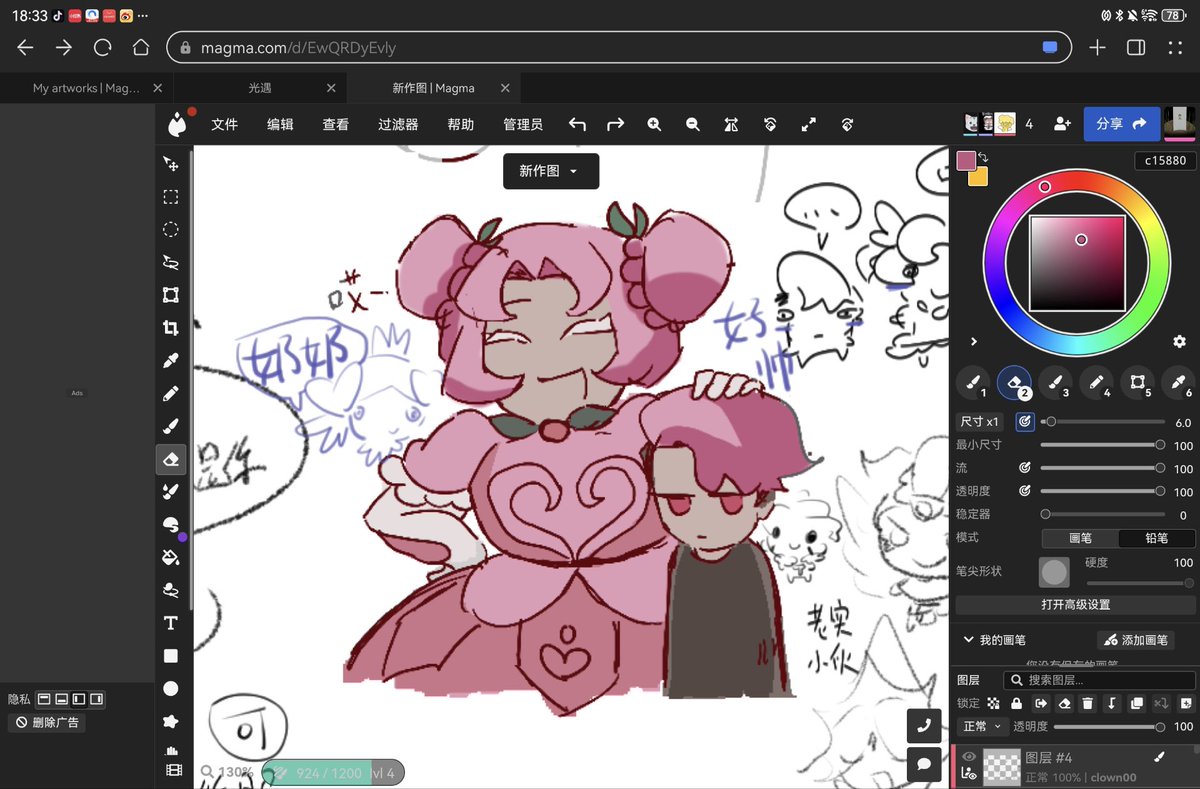Select the Rectangle shape tool
Screen dimensions: 1200x789
171,656
